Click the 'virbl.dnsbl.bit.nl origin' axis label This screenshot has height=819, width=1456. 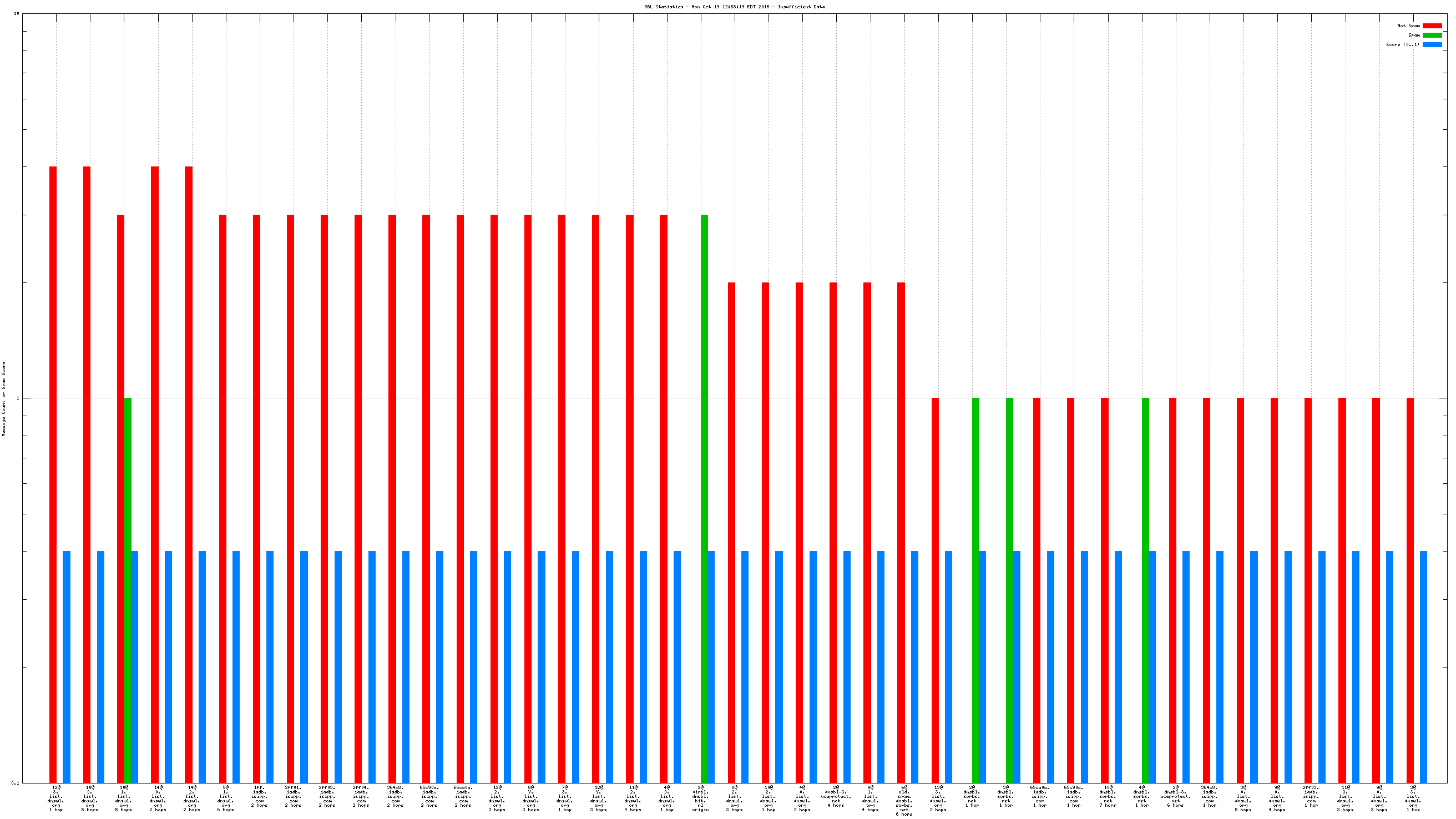(700, 798)
